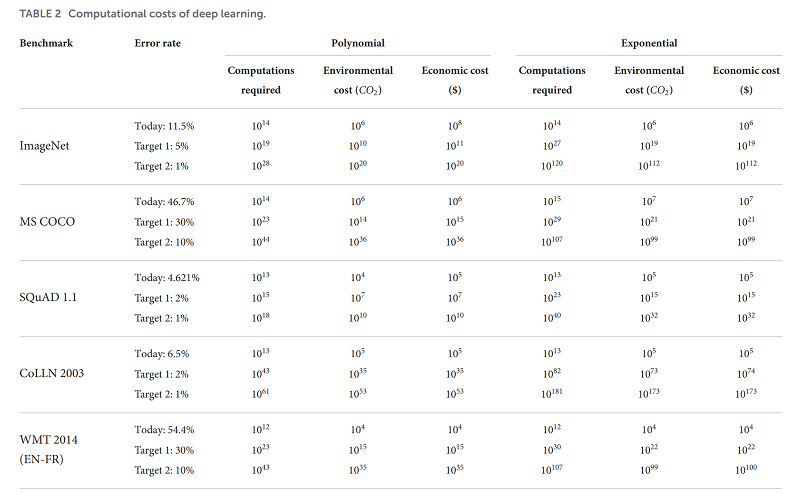The image size is (800, 494).
Task: Select the "SQuAD 1.1" benchmark label
Action: pos(48,297)
